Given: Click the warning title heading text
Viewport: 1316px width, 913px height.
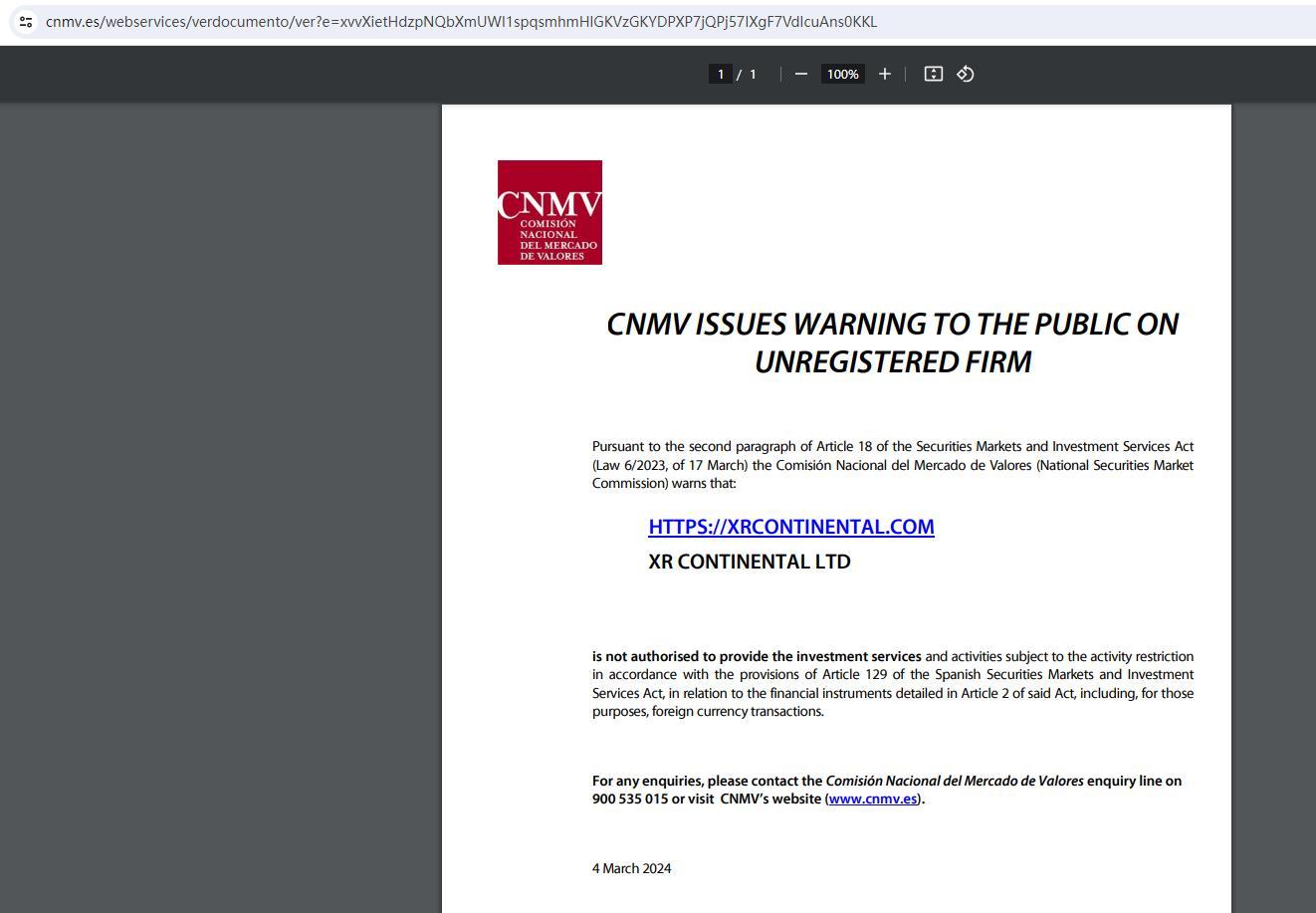Looking at the screenshot, I should pyautogui.click(x=892, y=342).
